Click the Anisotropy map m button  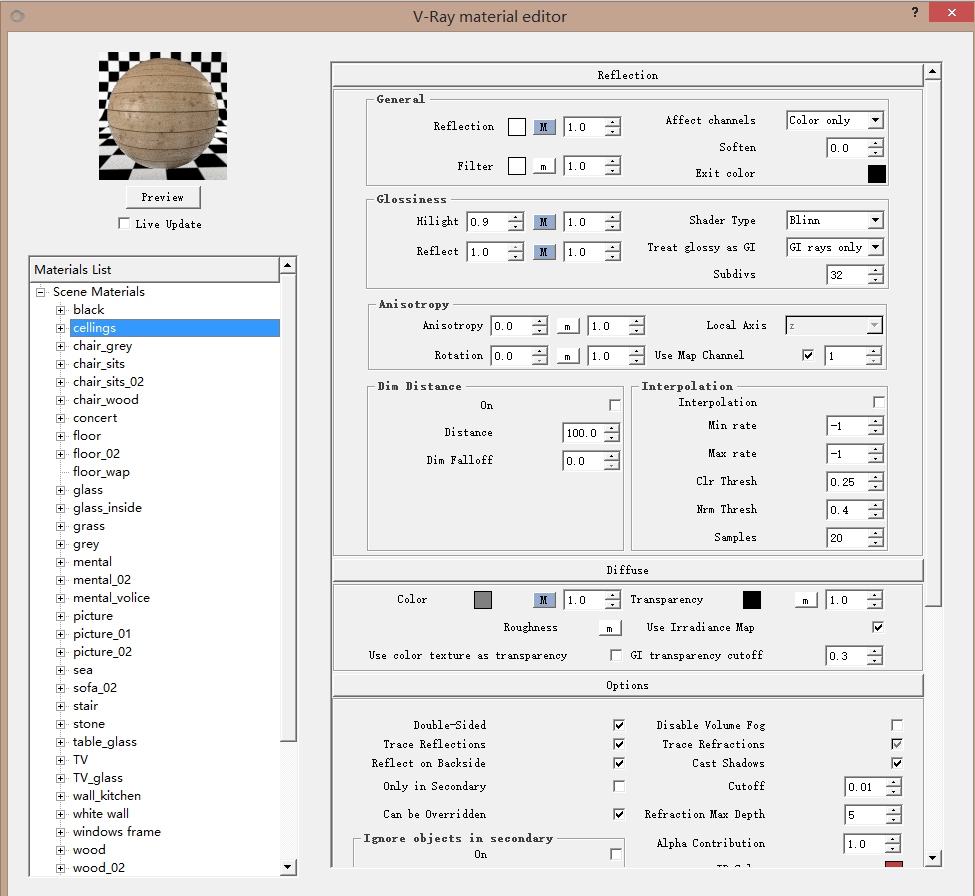pos(567,326)
